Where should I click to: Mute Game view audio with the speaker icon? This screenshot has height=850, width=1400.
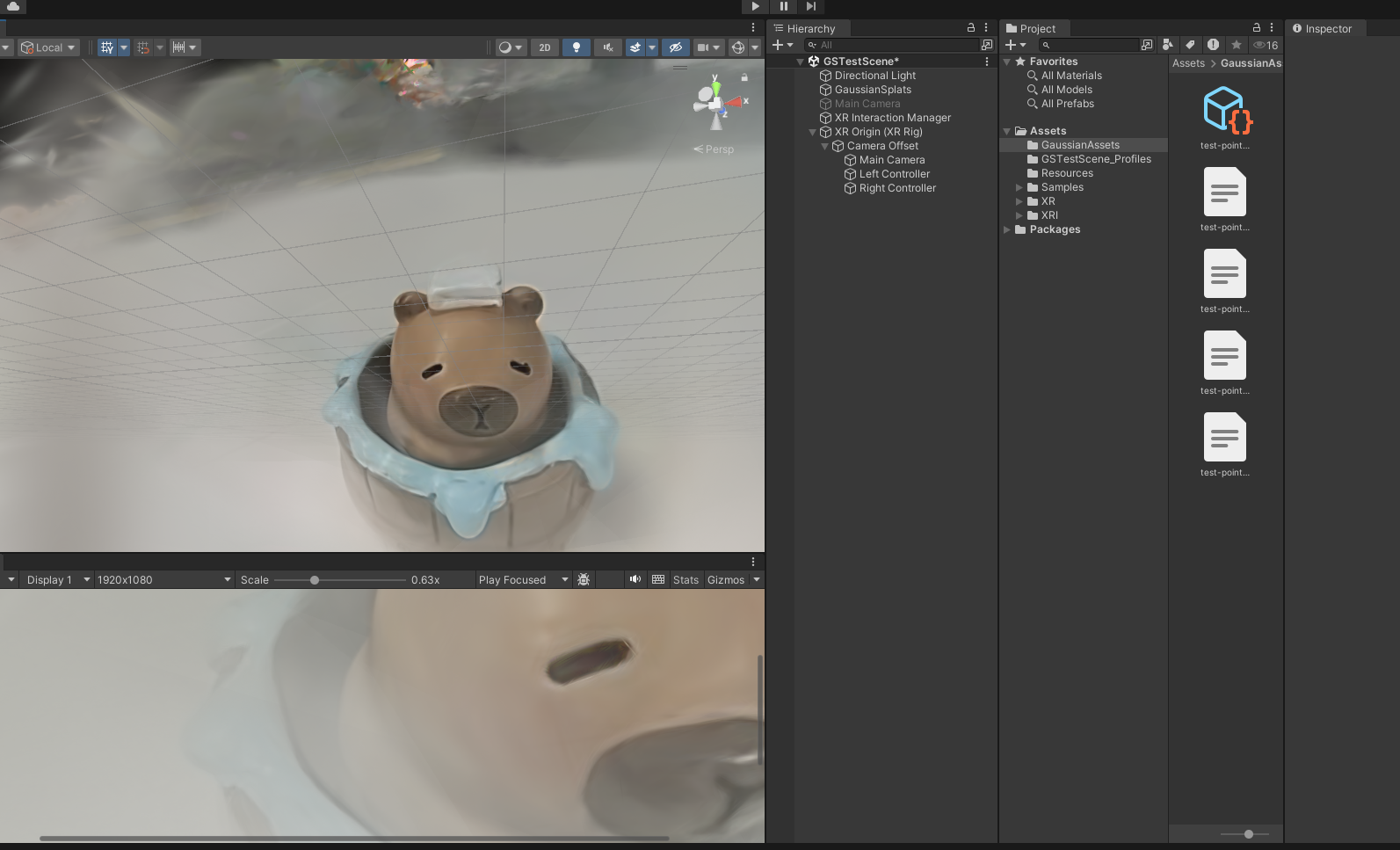pyautogui.click(x=635, y=580)
